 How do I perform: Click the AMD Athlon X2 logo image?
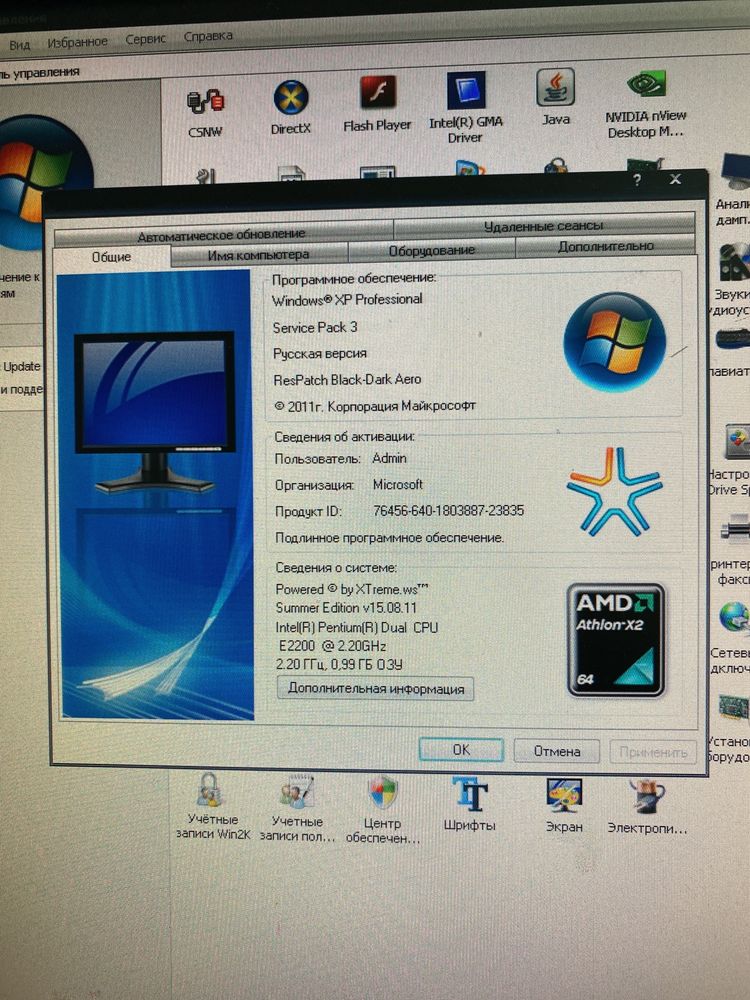point(615,640)
